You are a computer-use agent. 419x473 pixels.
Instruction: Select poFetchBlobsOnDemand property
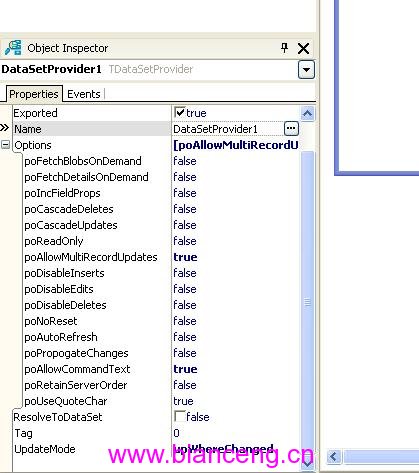coord(83,161)
